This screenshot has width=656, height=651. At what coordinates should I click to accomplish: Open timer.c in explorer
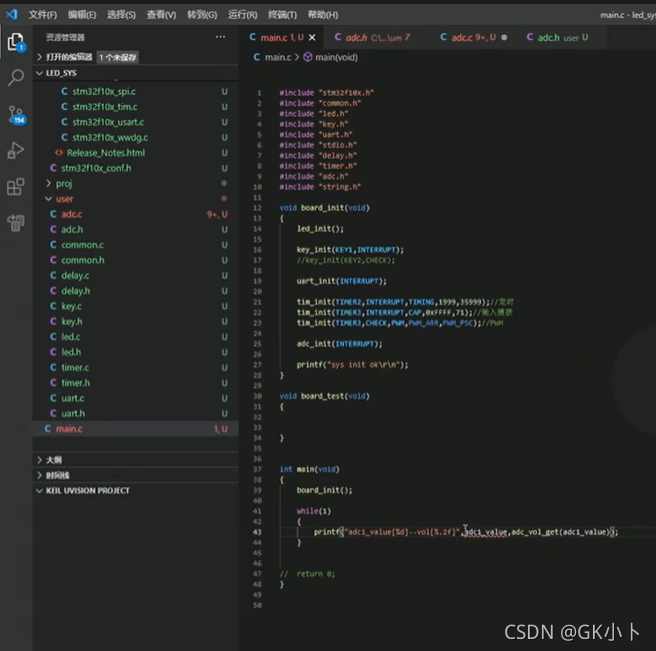[x=136, y=367]
